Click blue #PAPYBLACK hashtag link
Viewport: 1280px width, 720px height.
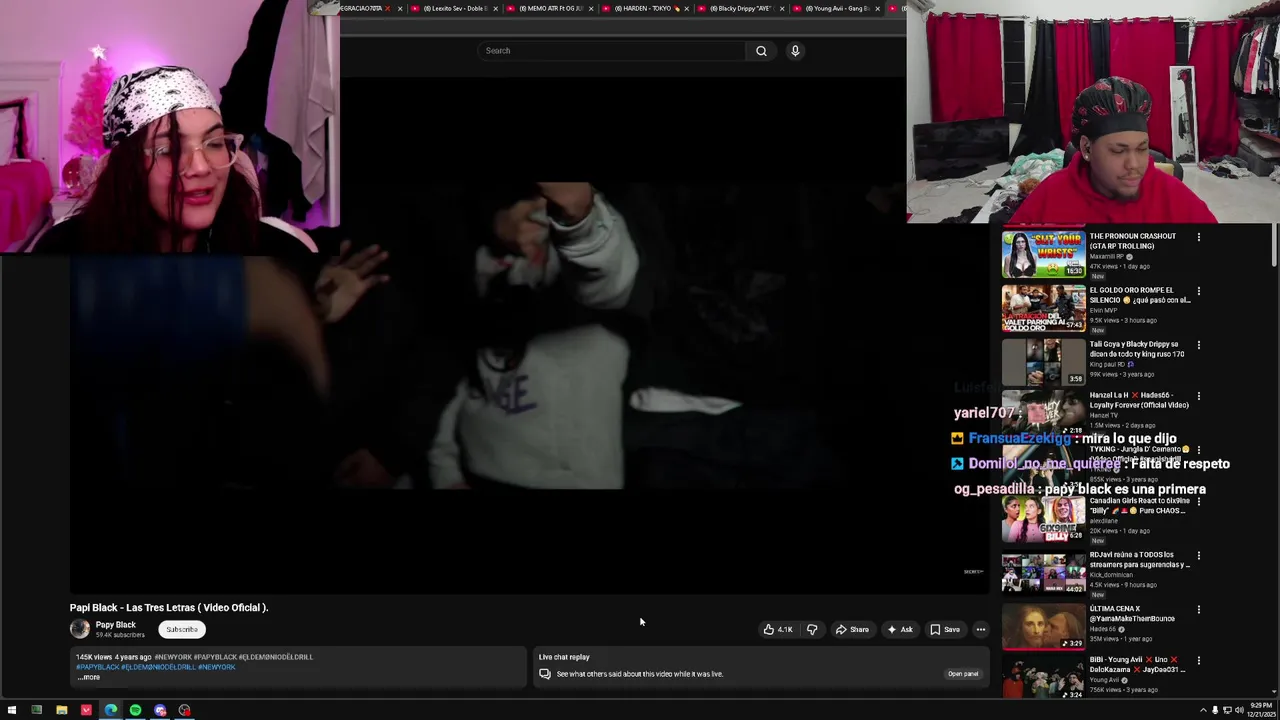click(x=97, y=667)
